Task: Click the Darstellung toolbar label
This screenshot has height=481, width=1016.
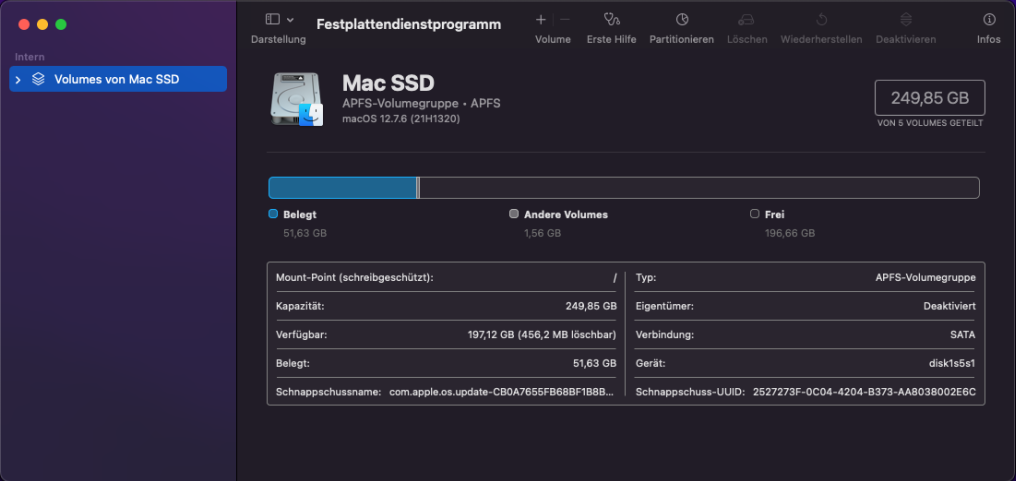Action: [279, 40]
